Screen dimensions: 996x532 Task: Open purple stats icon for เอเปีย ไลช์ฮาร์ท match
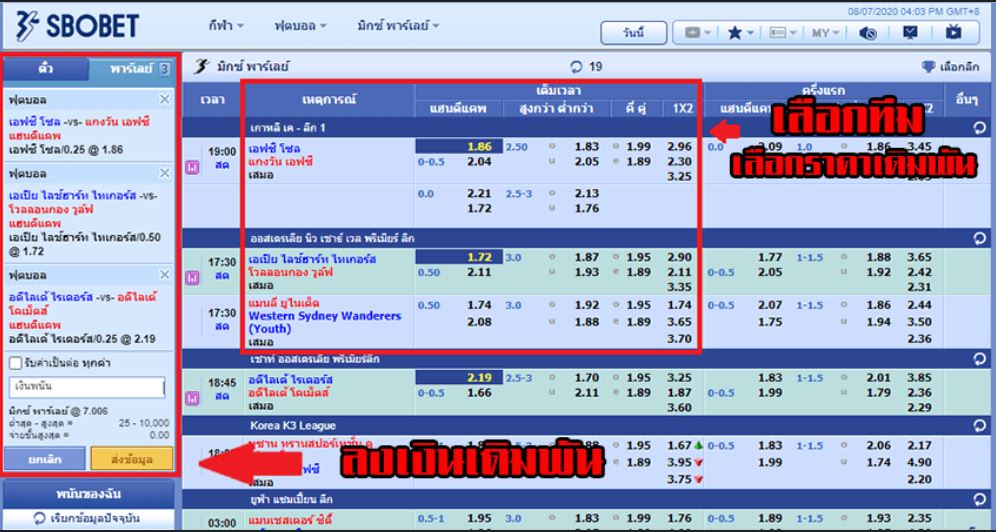(x=192, y=277)
